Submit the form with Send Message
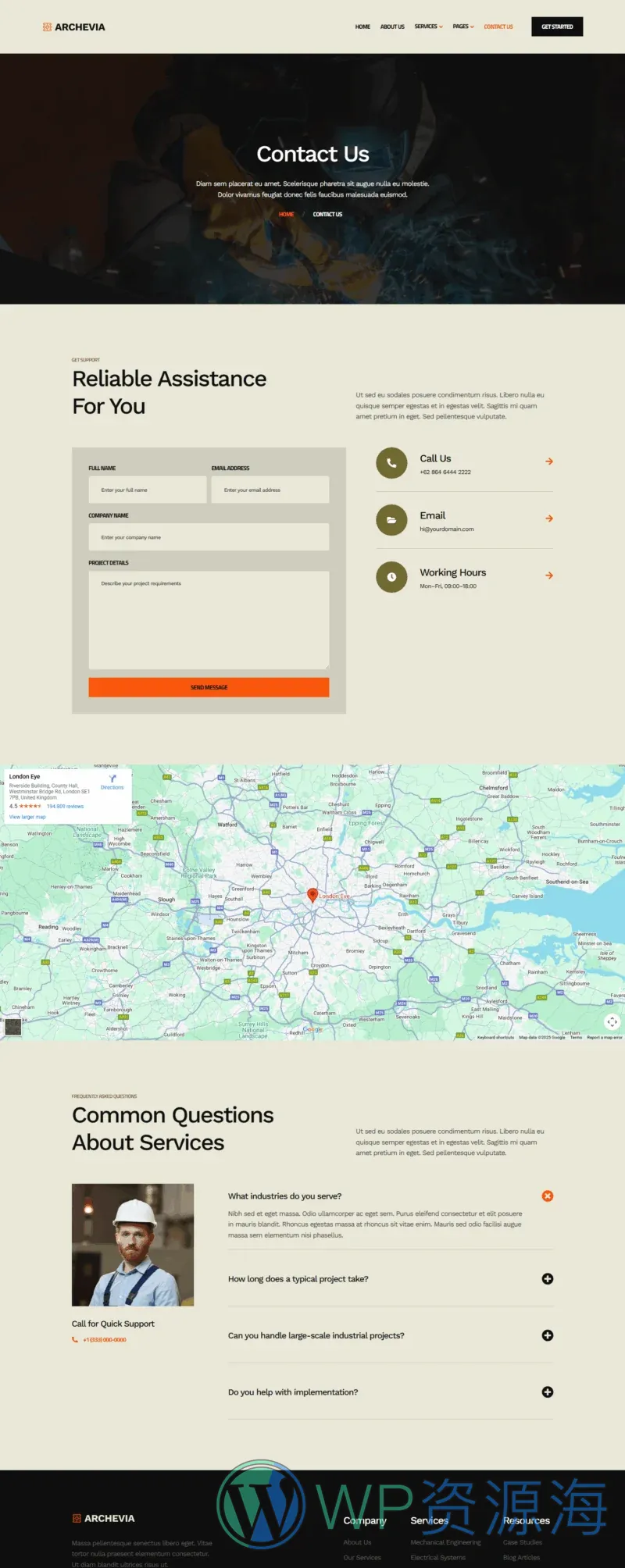 click(209, 687)
